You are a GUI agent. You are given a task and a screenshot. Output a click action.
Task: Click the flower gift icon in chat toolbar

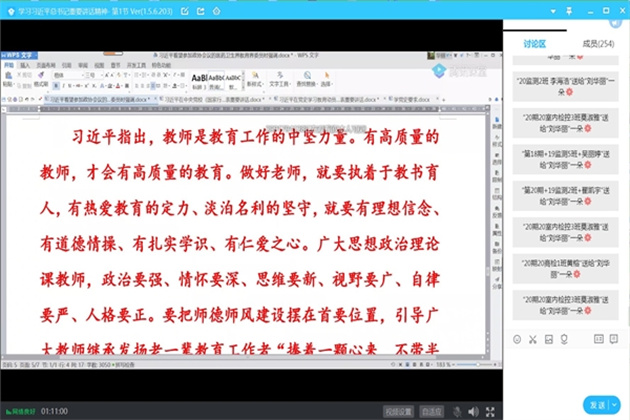(x=564, y=339)
